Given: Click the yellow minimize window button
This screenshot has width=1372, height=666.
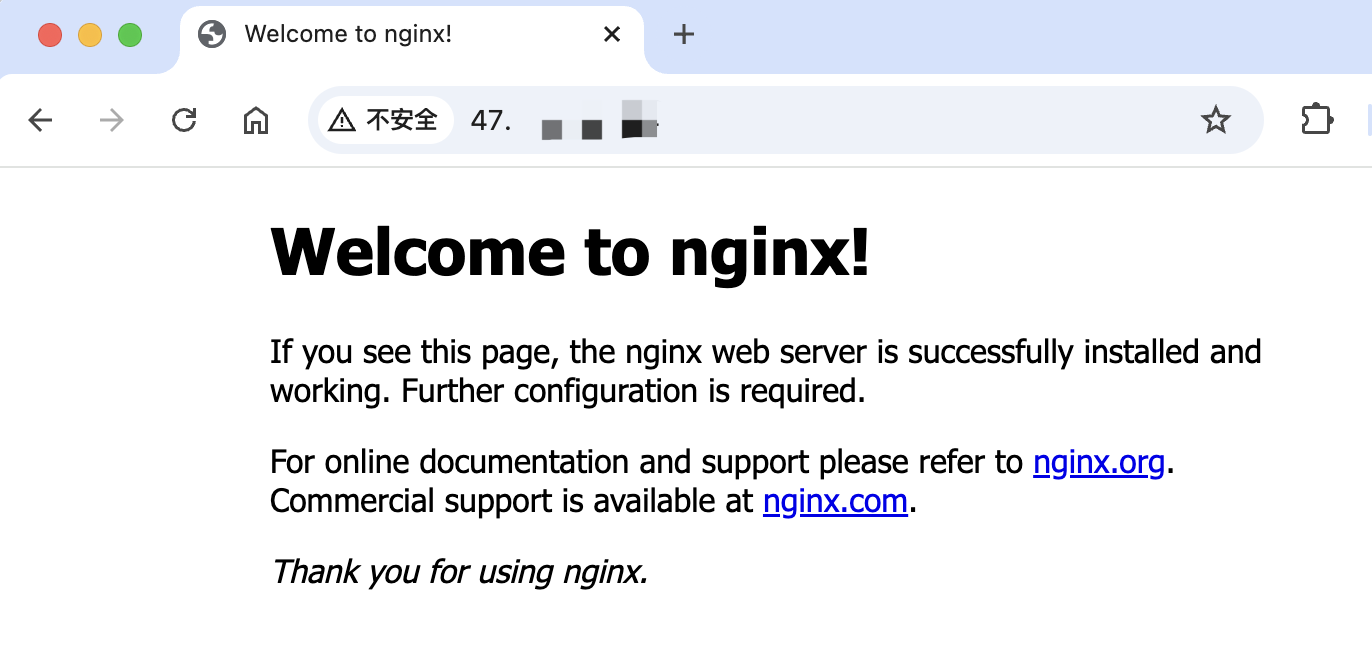Looking at the screenshot, I should click(90, 35).
